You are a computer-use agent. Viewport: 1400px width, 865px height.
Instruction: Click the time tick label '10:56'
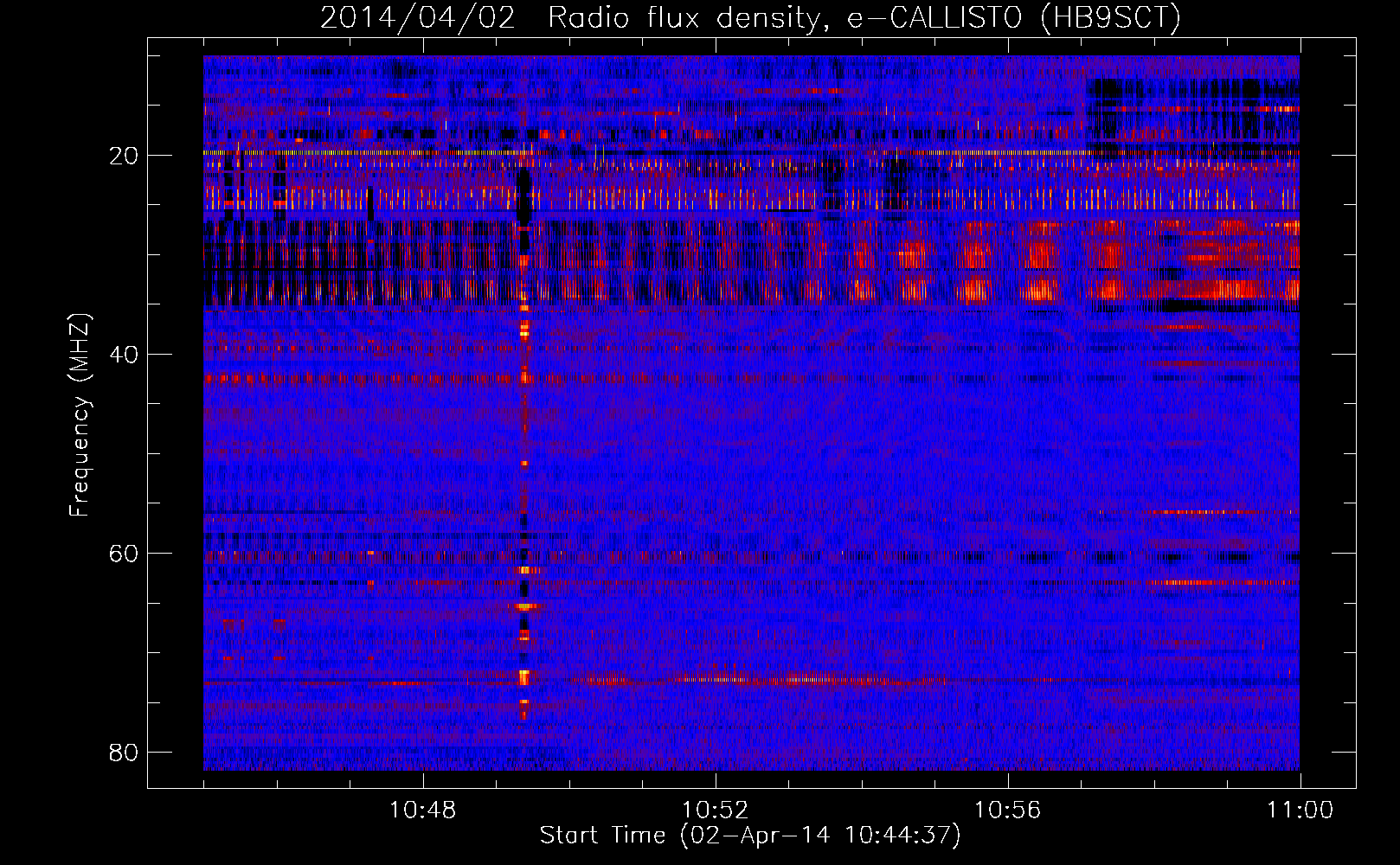[1008, 811]
